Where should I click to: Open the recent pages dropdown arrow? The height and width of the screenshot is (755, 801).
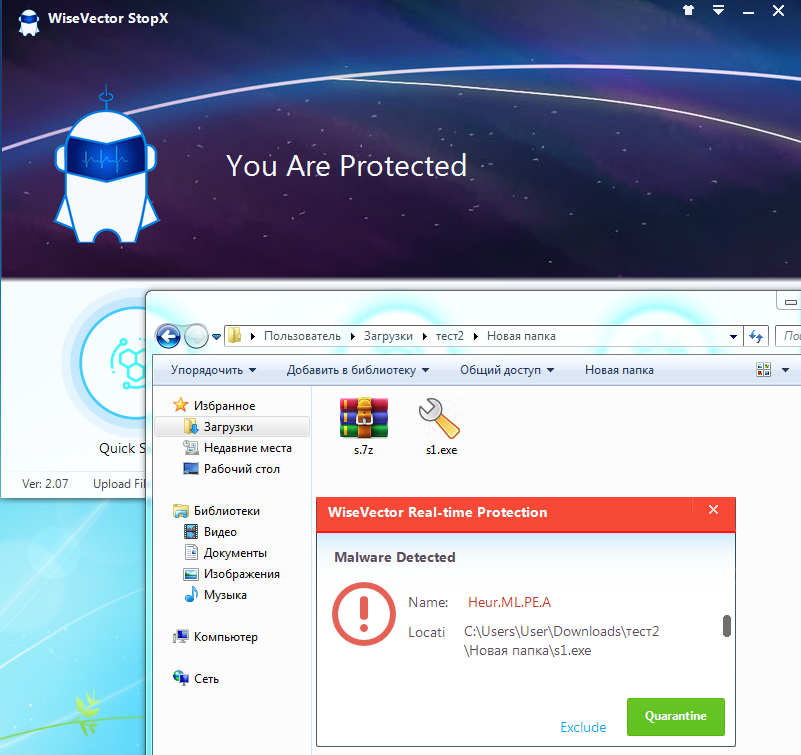tap(217, 337)
